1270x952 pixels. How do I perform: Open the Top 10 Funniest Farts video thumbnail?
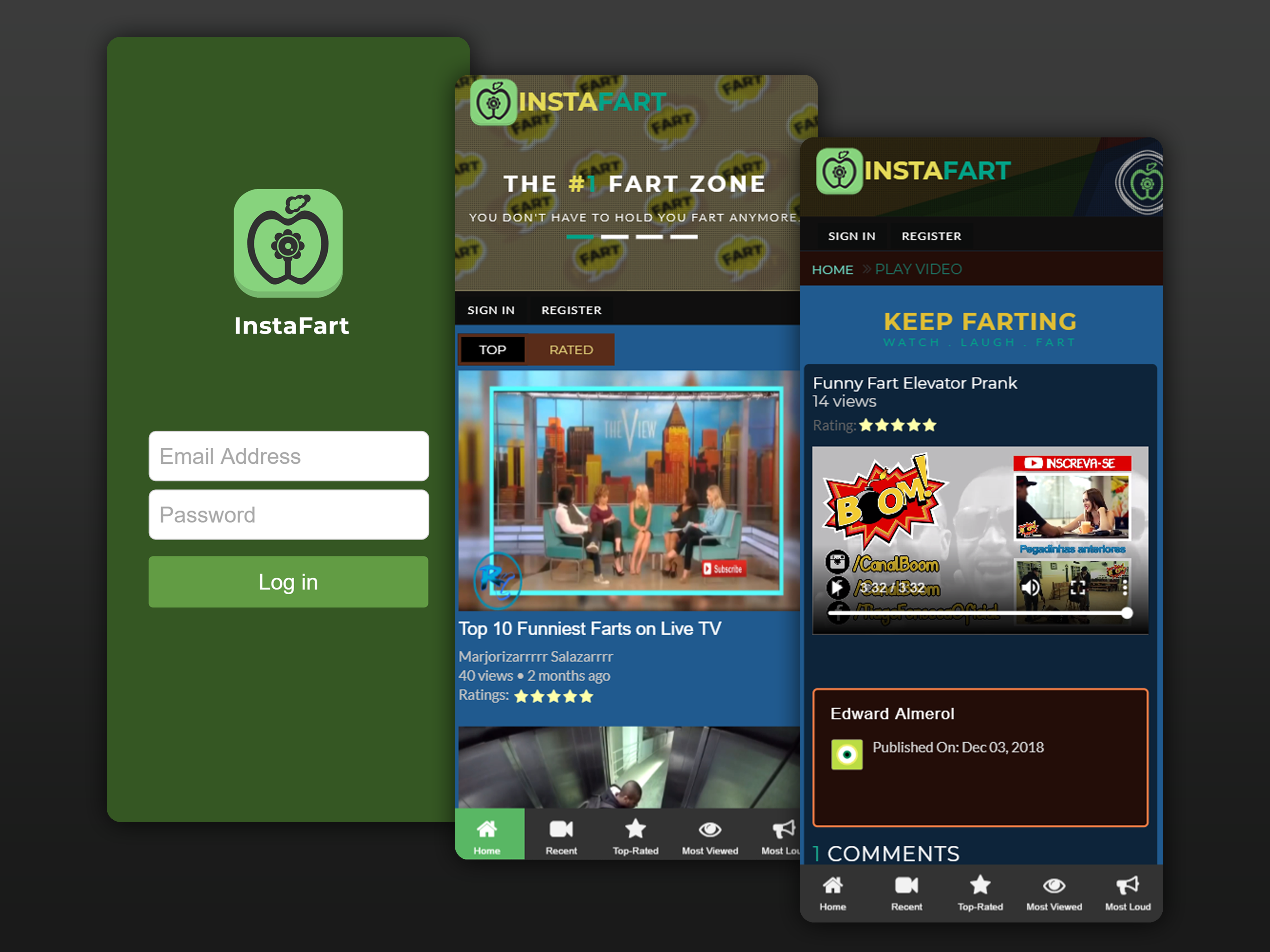[x=629, y=491]
